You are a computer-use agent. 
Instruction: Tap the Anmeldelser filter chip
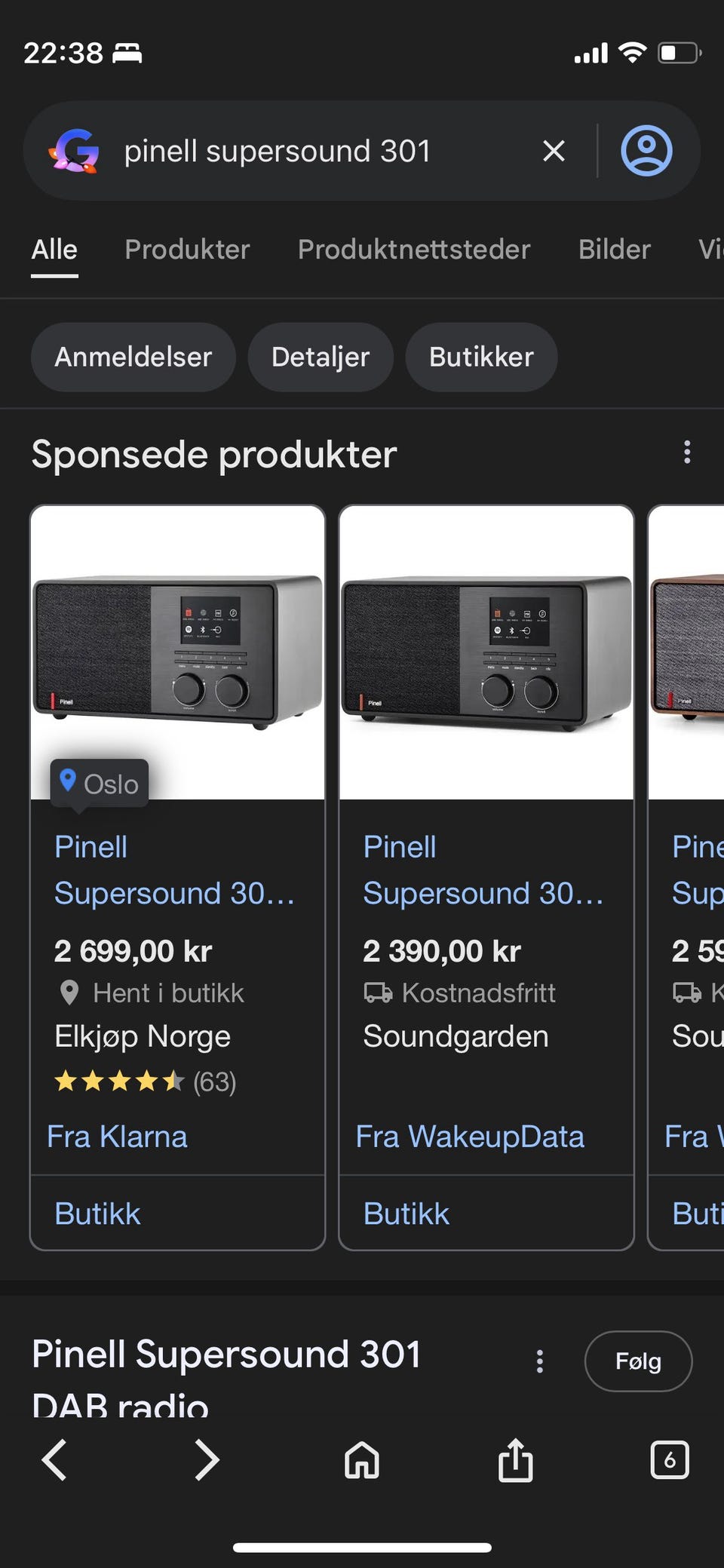click(133, 357)
